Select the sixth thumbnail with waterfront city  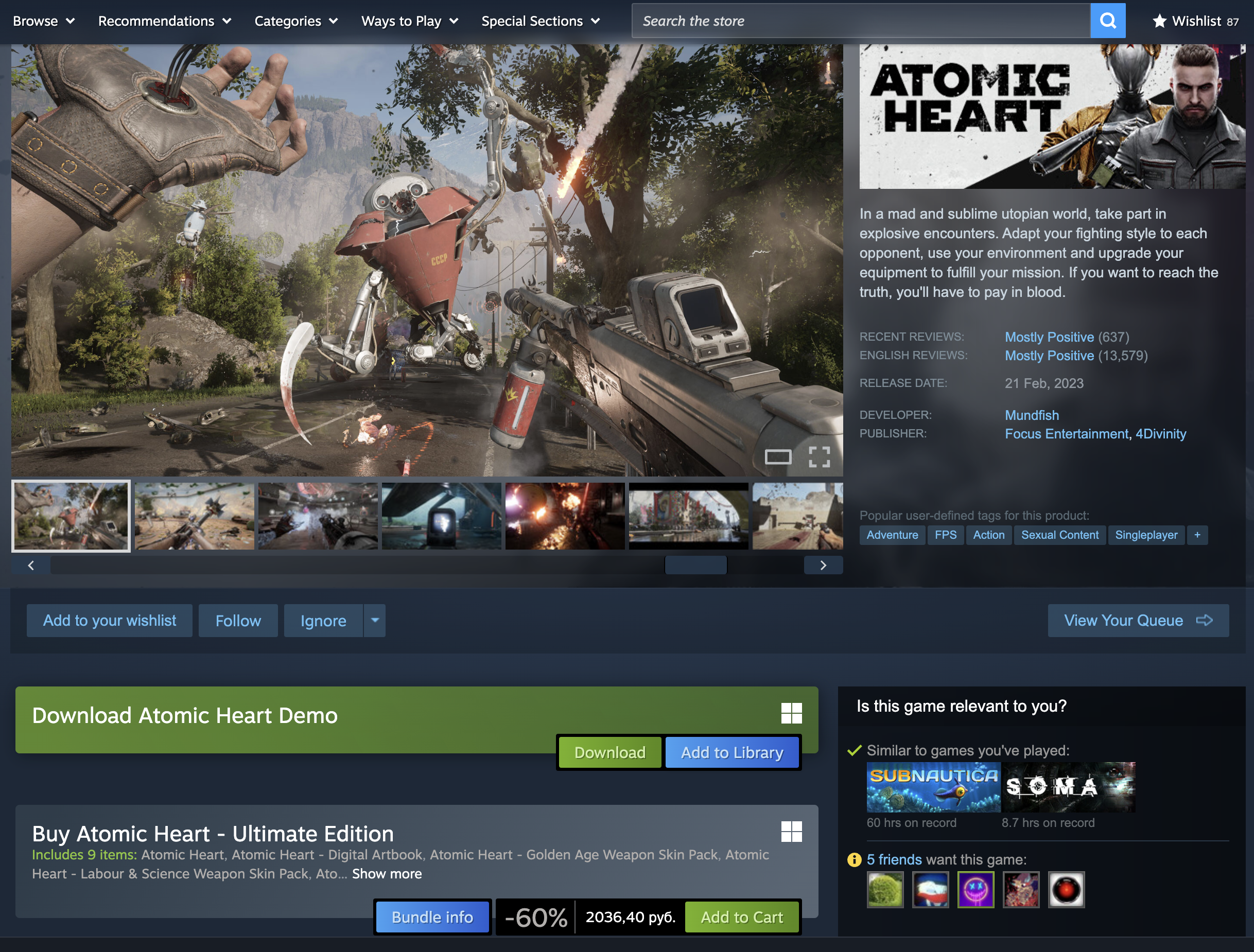[x=689, y=516]
